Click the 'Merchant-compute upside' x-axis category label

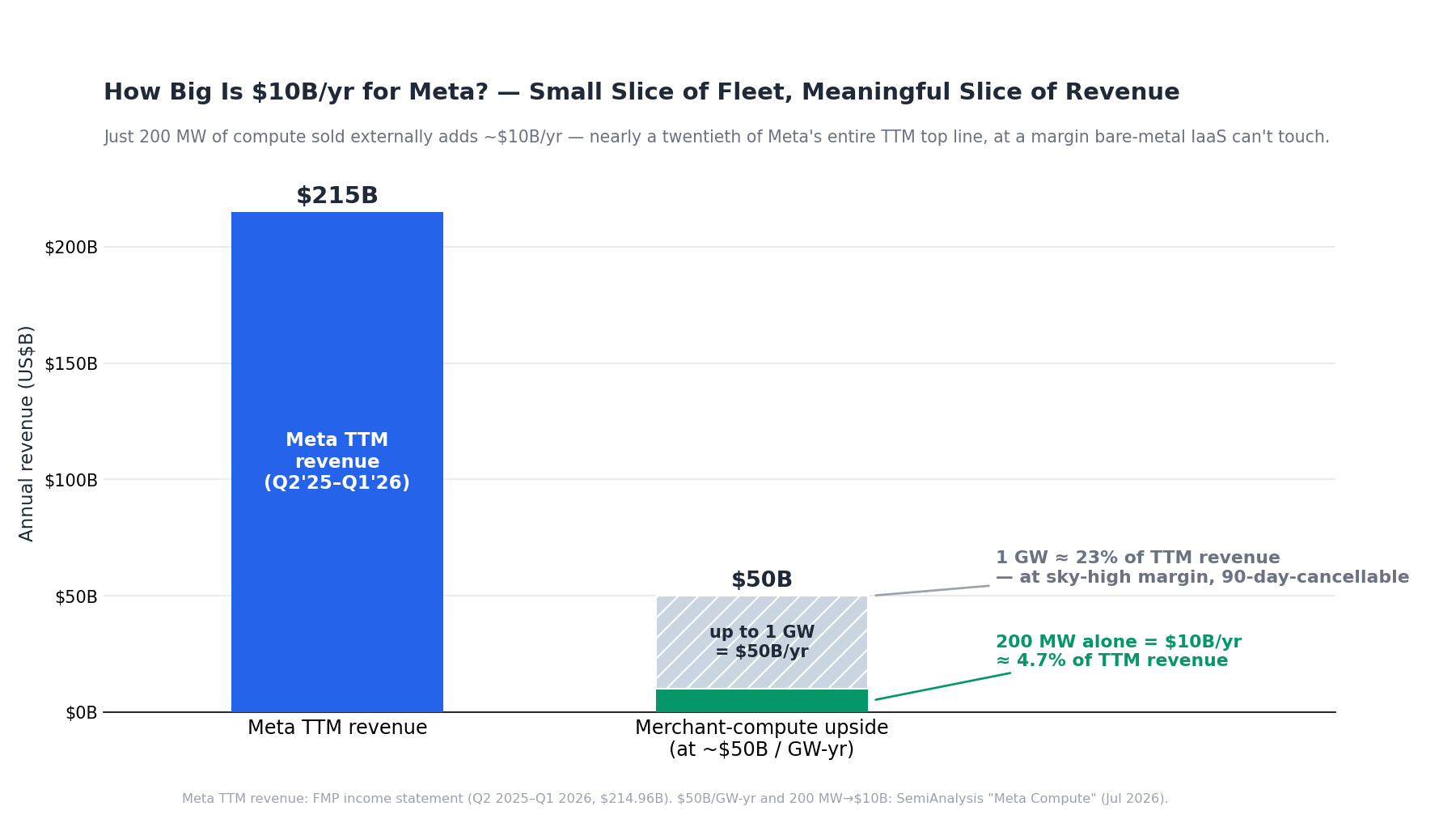coord(762,738)
